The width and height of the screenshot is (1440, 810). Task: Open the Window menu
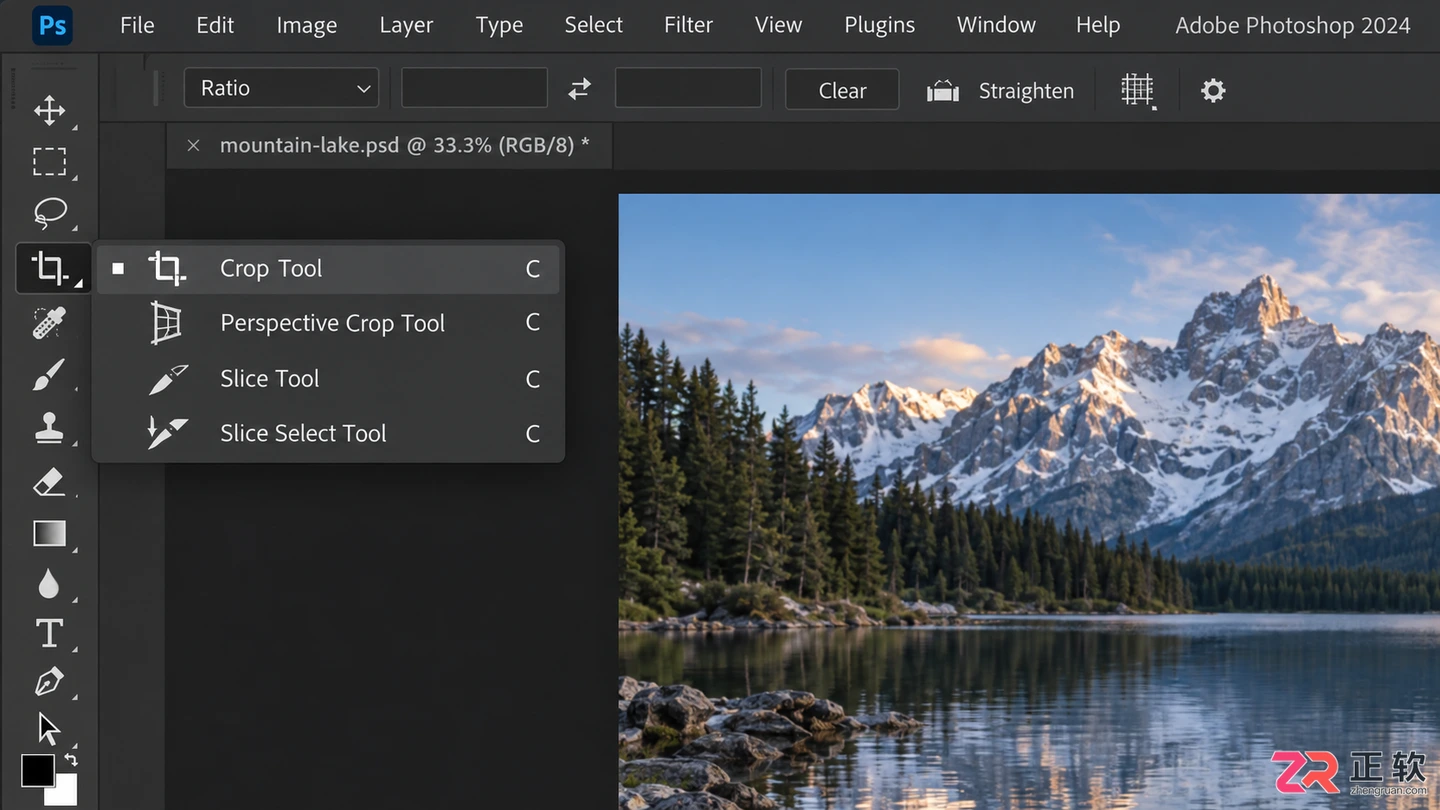[x=995, y=25]
